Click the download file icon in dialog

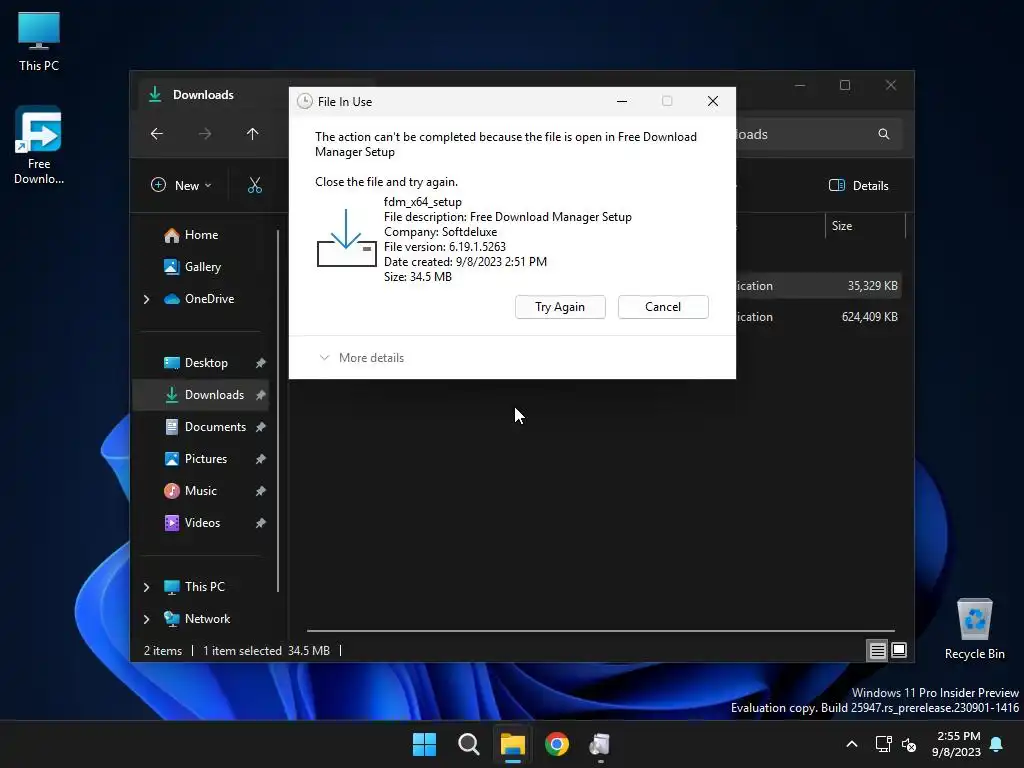[x=346, y=238]
